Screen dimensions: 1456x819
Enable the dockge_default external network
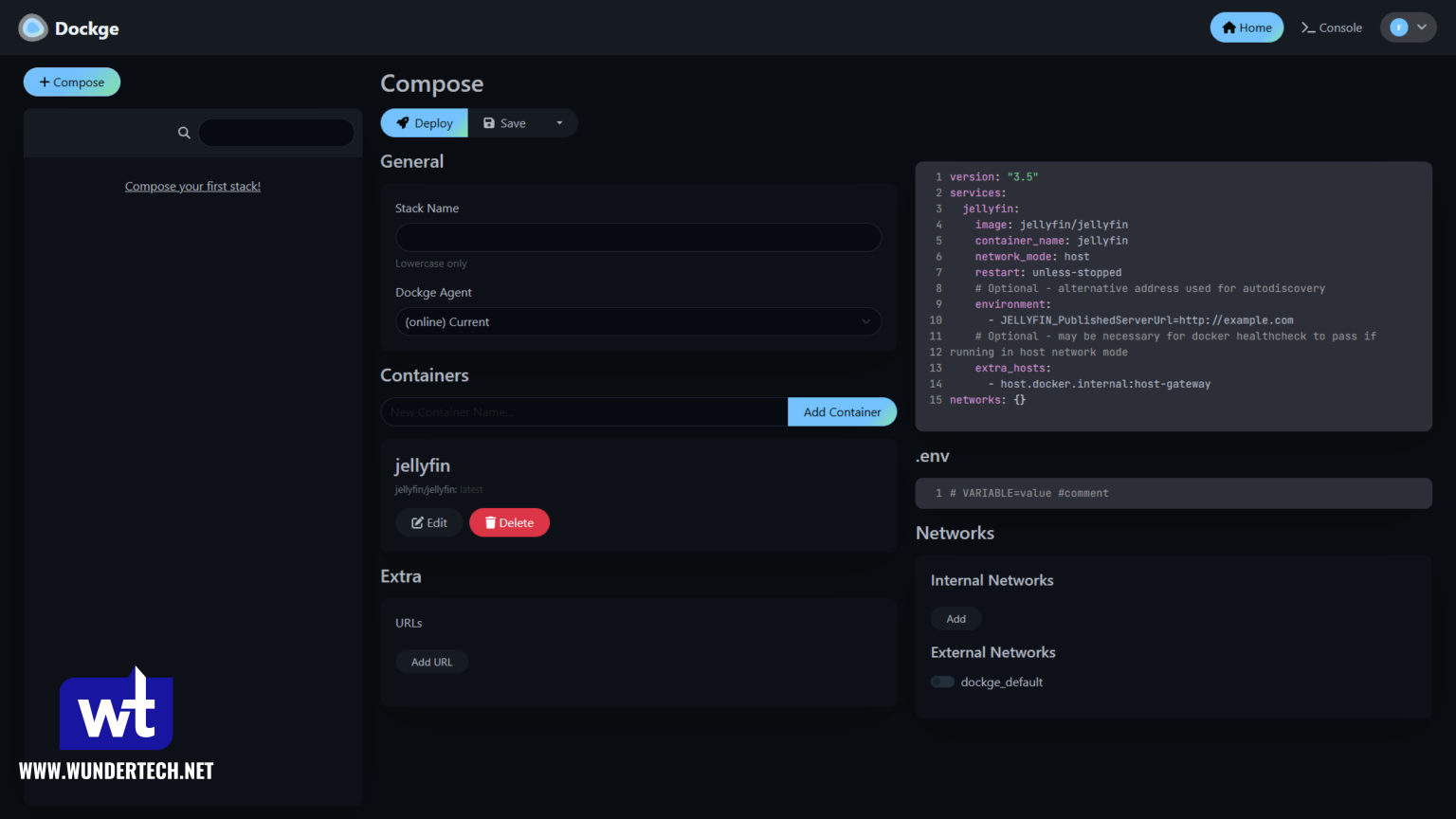(x=942, y=682)
